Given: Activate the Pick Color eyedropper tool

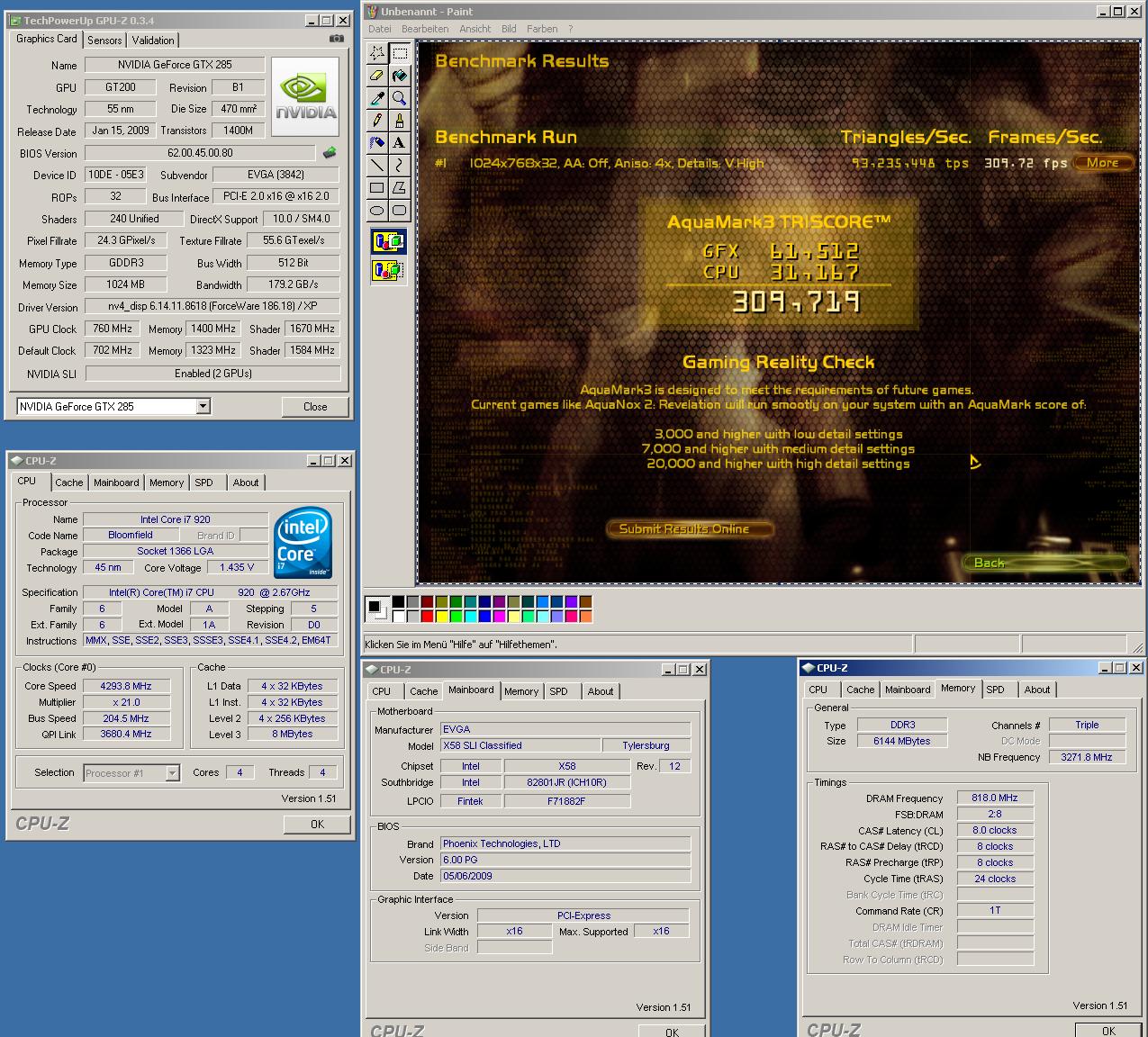Looking at the screenshot, I should (x=377, y=98).
